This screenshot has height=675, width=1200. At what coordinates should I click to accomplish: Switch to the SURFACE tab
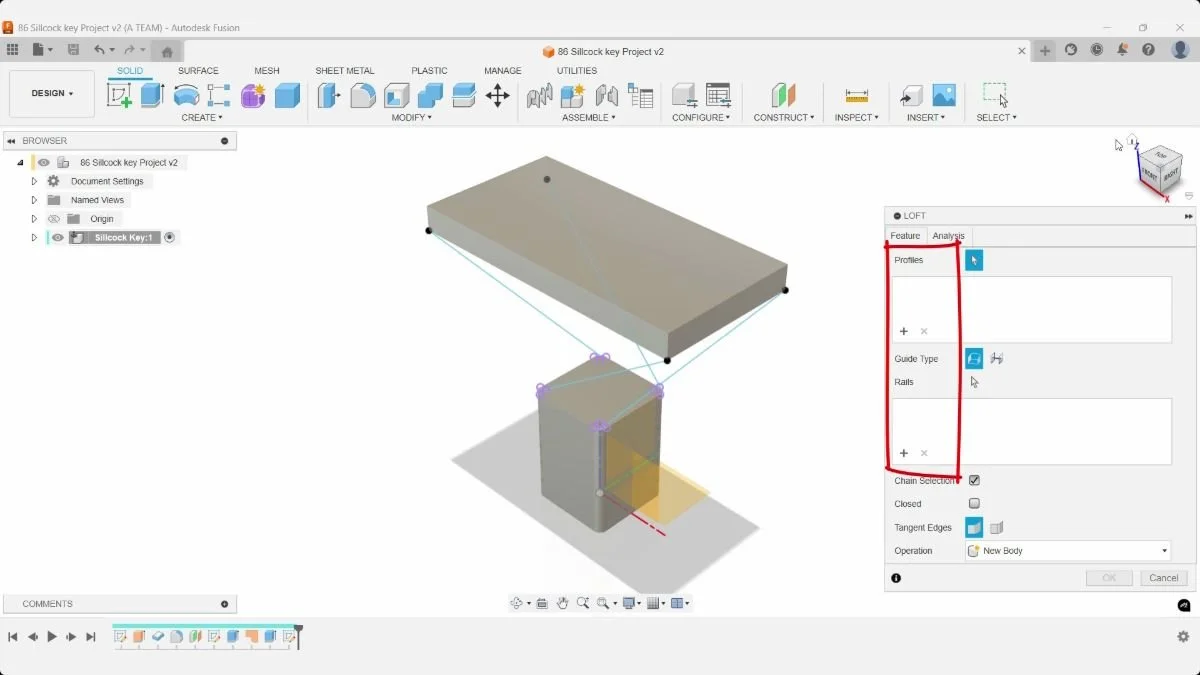[198, 71]
